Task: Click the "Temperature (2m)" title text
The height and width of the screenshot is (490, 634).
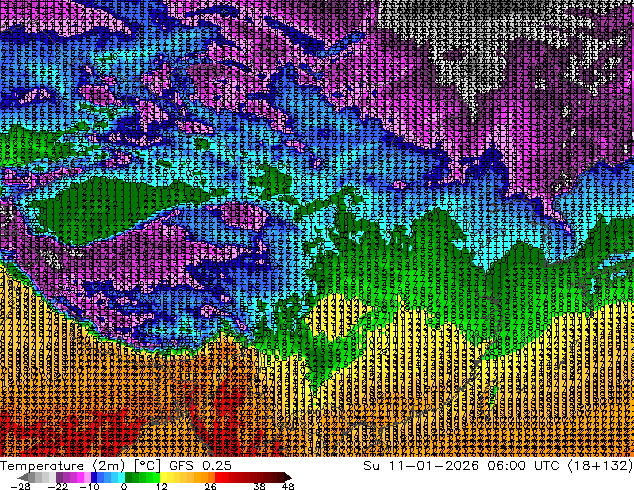Action: coord(63,466)
